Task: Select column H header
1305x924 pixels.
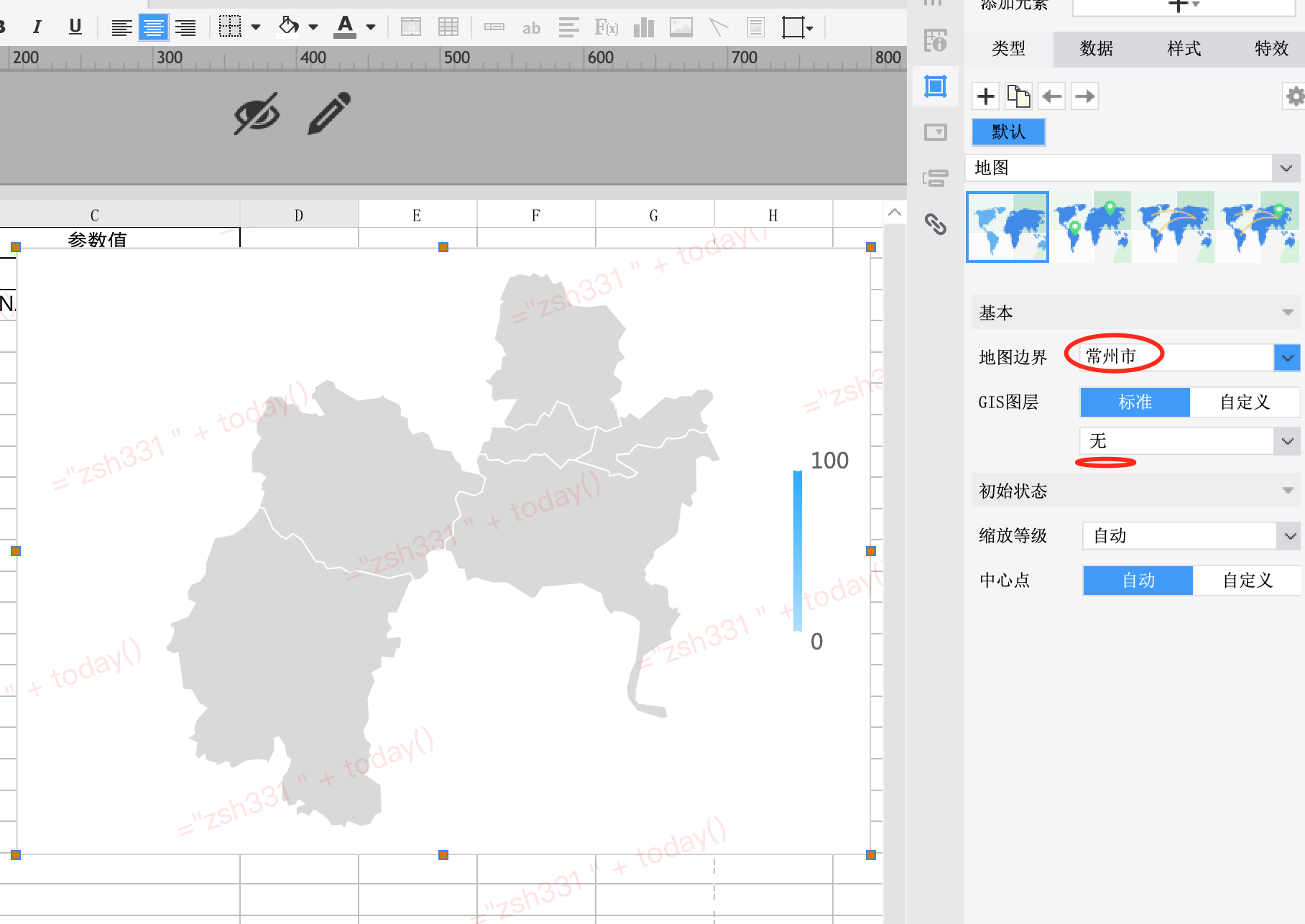Action: click(773, 216)
